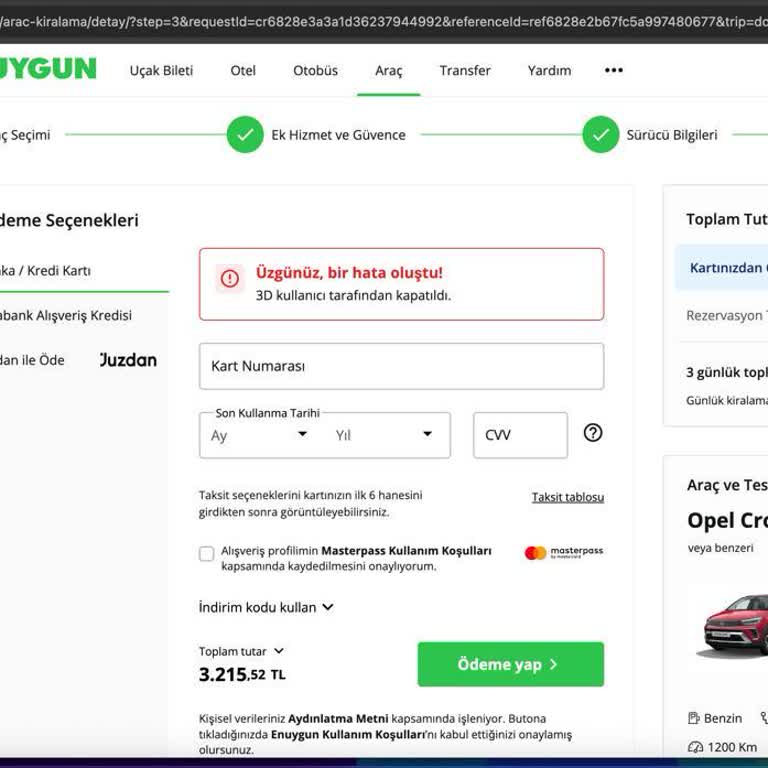This screenshot has height=768, width=768.
Task: Select the 'Üzgünüz, bir hata oluştu!' heading
Action: pyautogui.click(x=349, y=273)
